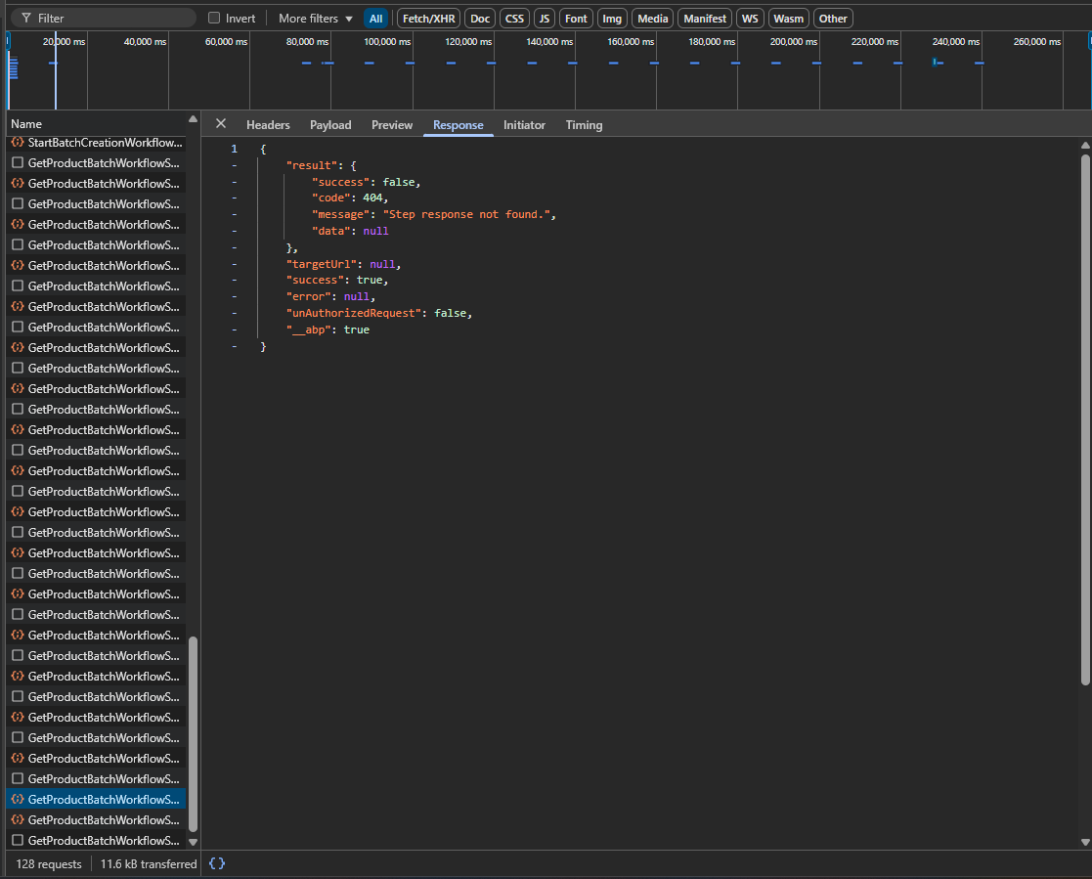Click the "result" key in the response

312,166
